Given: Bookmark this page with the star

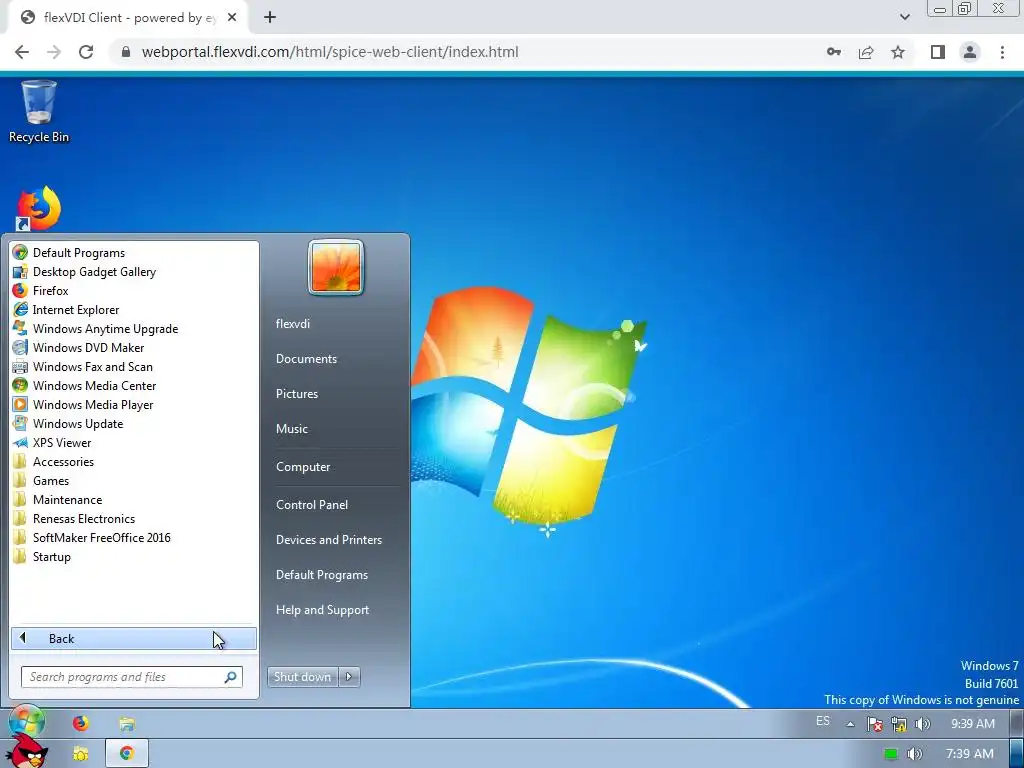Looking at the screenshot, I should (898, 52).
